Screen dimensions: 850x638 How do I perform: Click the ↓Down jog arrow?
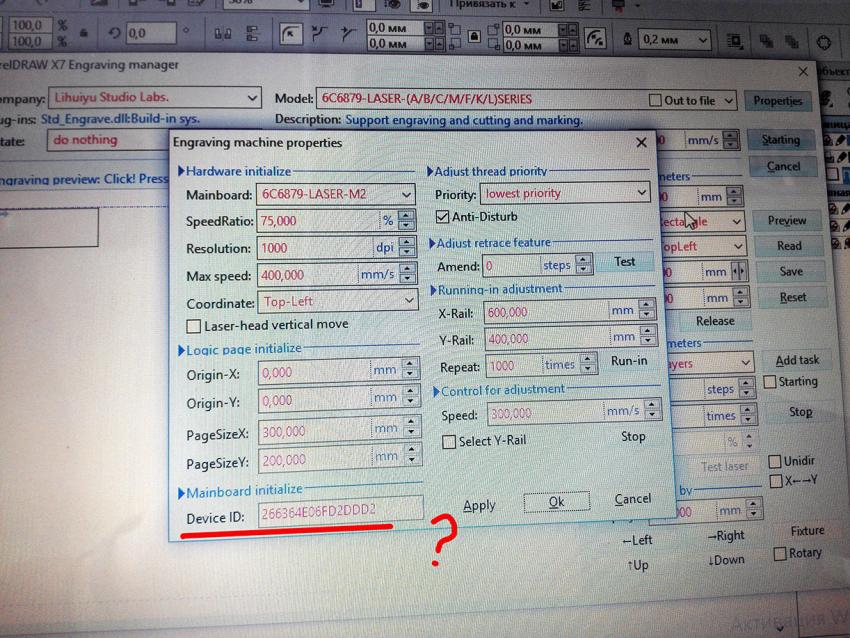(727, 560)
